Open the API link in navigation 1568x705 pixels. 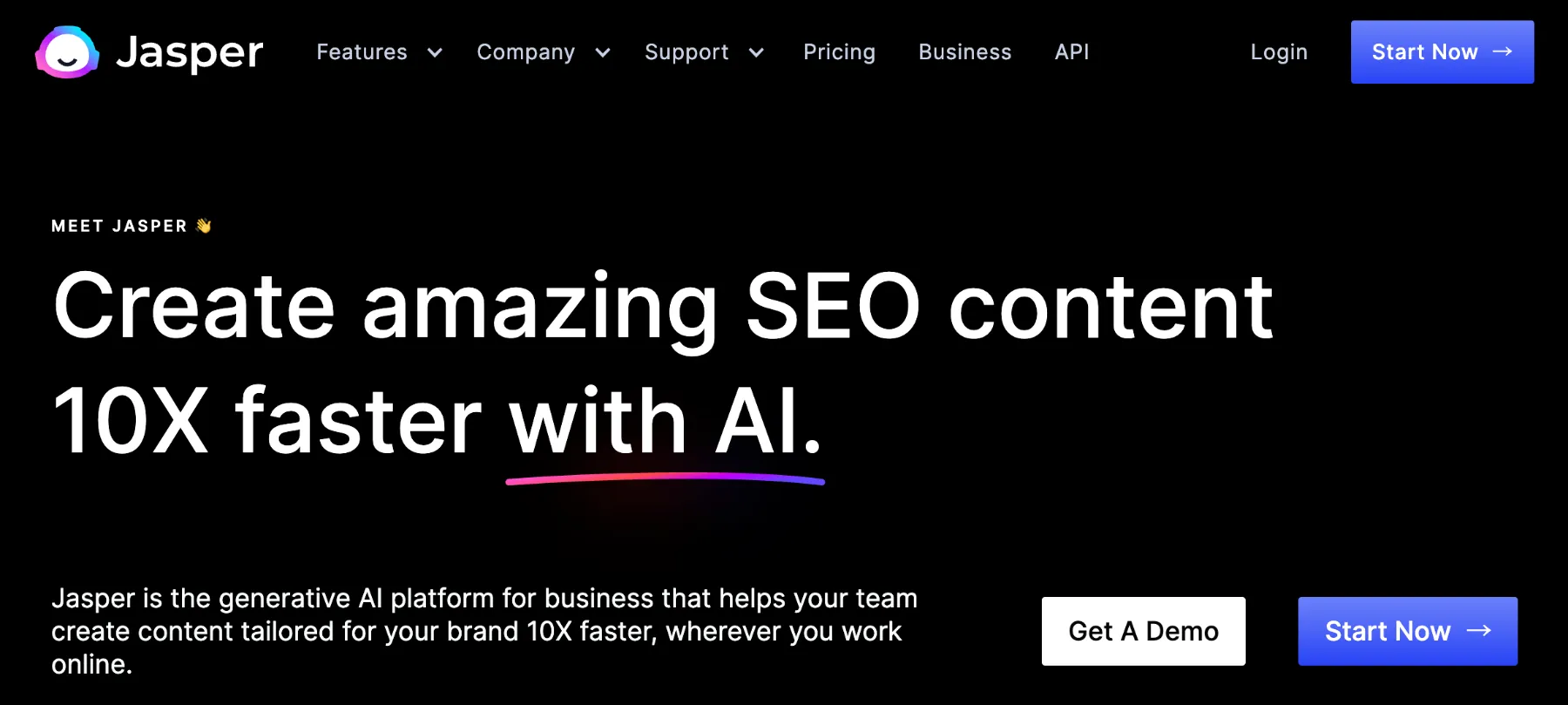[x=1072, y=52]
